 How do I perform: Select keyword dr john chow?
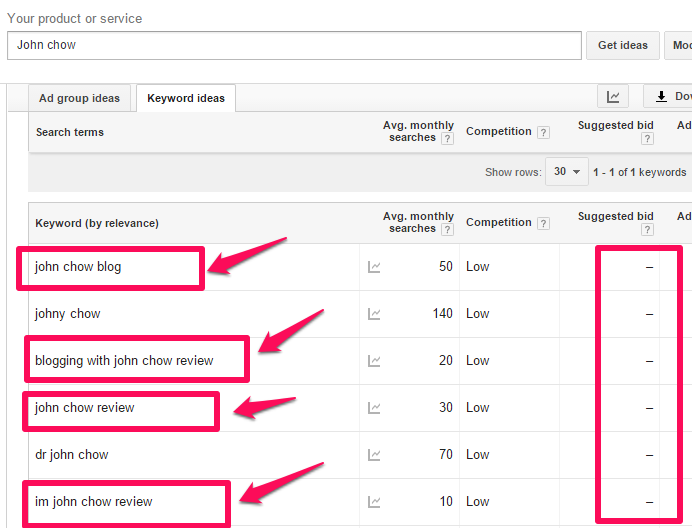71,455
